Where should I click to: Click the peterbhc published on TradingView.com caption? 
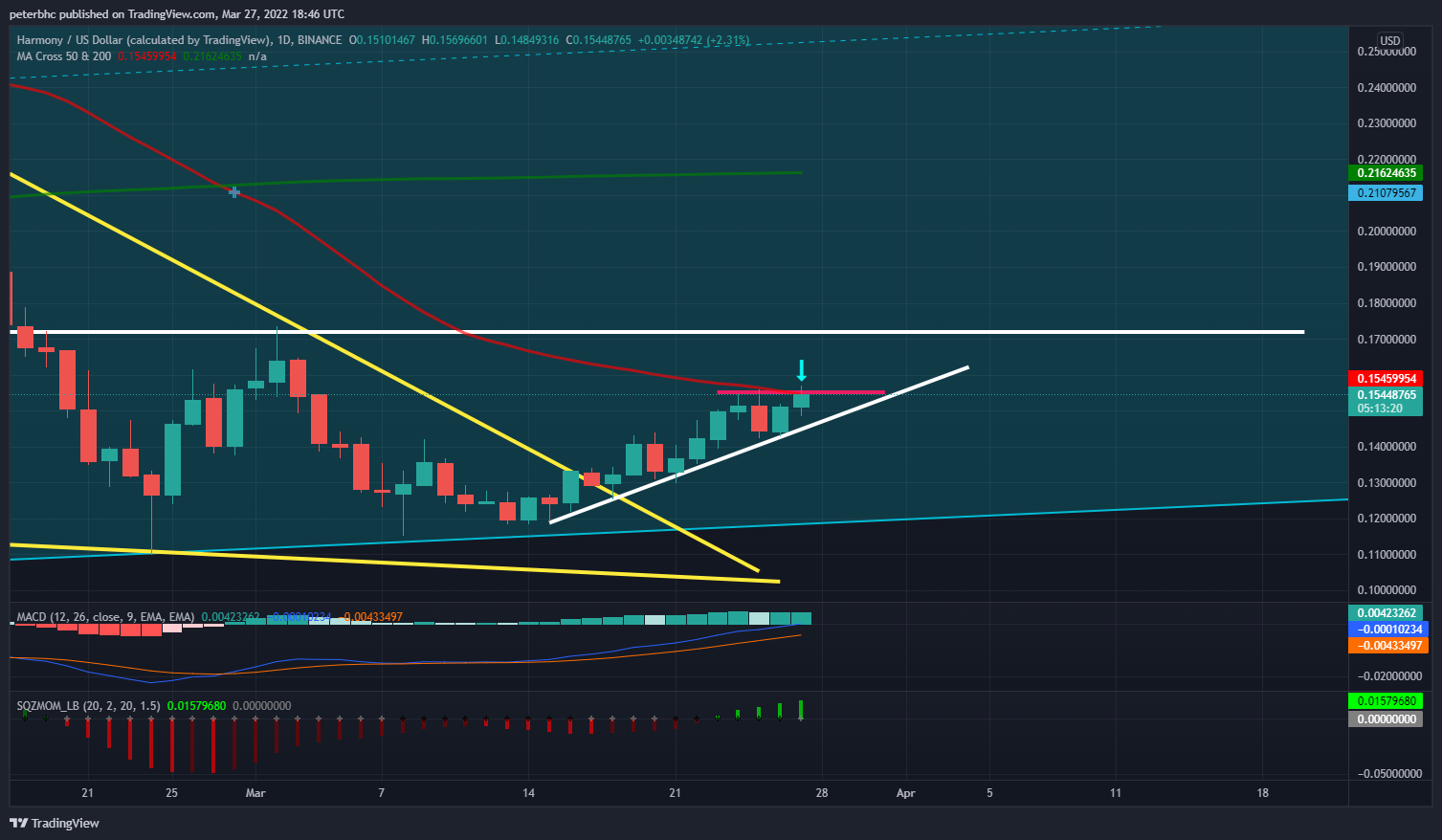tap(177, 14)
